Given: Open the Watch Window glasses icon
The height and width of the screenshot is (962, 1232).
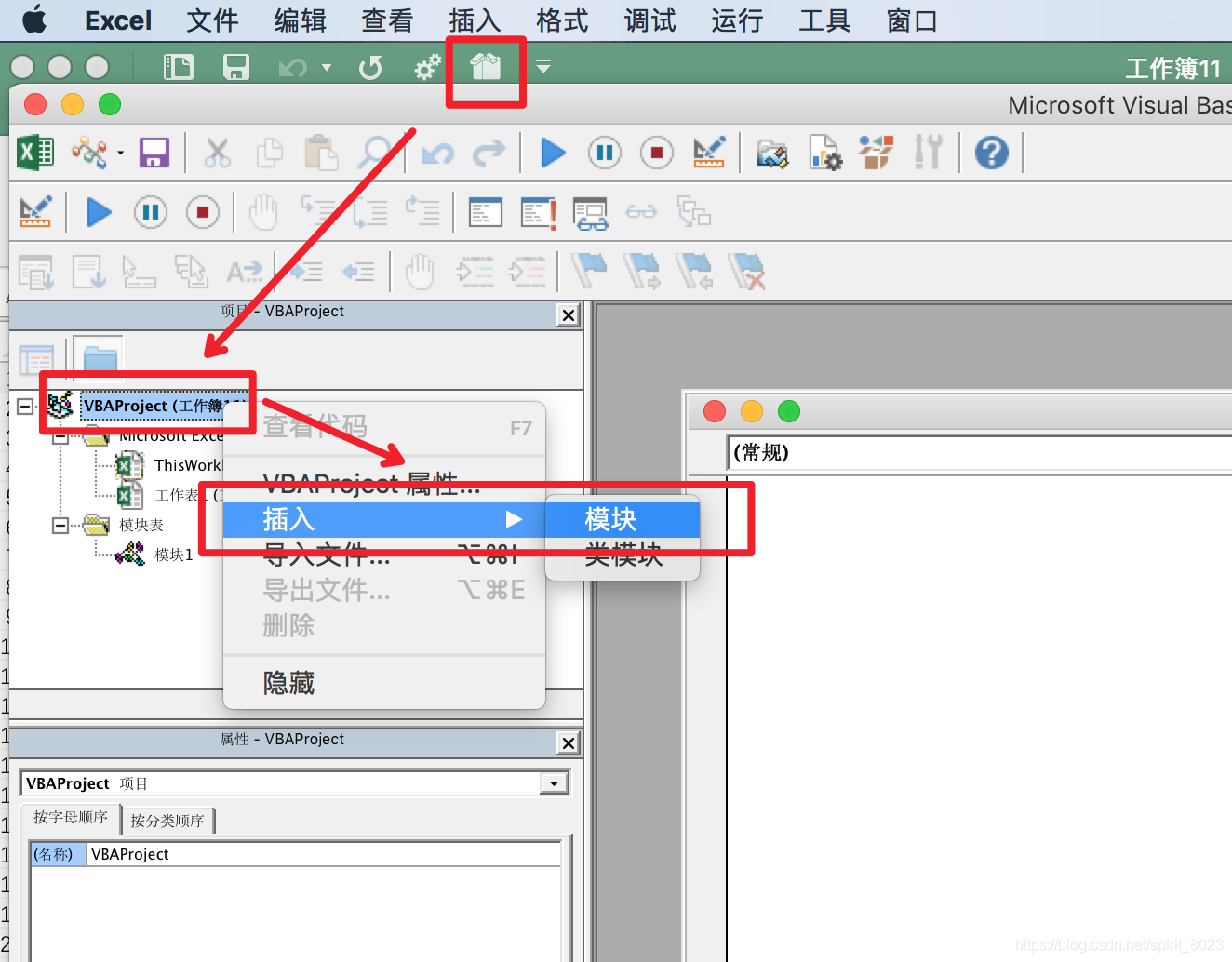Looking at the screenshot, I should pos(591,213).
